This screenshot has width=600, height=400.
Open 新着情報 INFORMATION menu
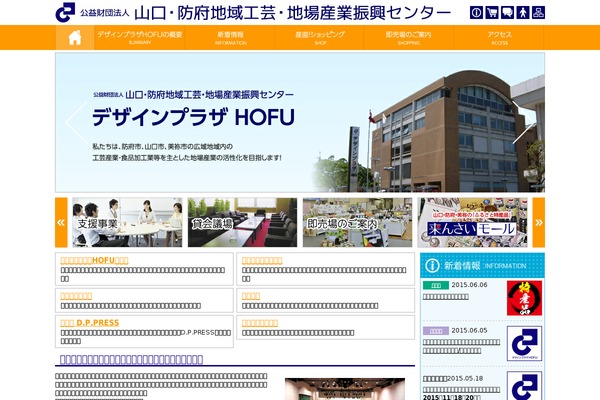[x=230, y=38]
